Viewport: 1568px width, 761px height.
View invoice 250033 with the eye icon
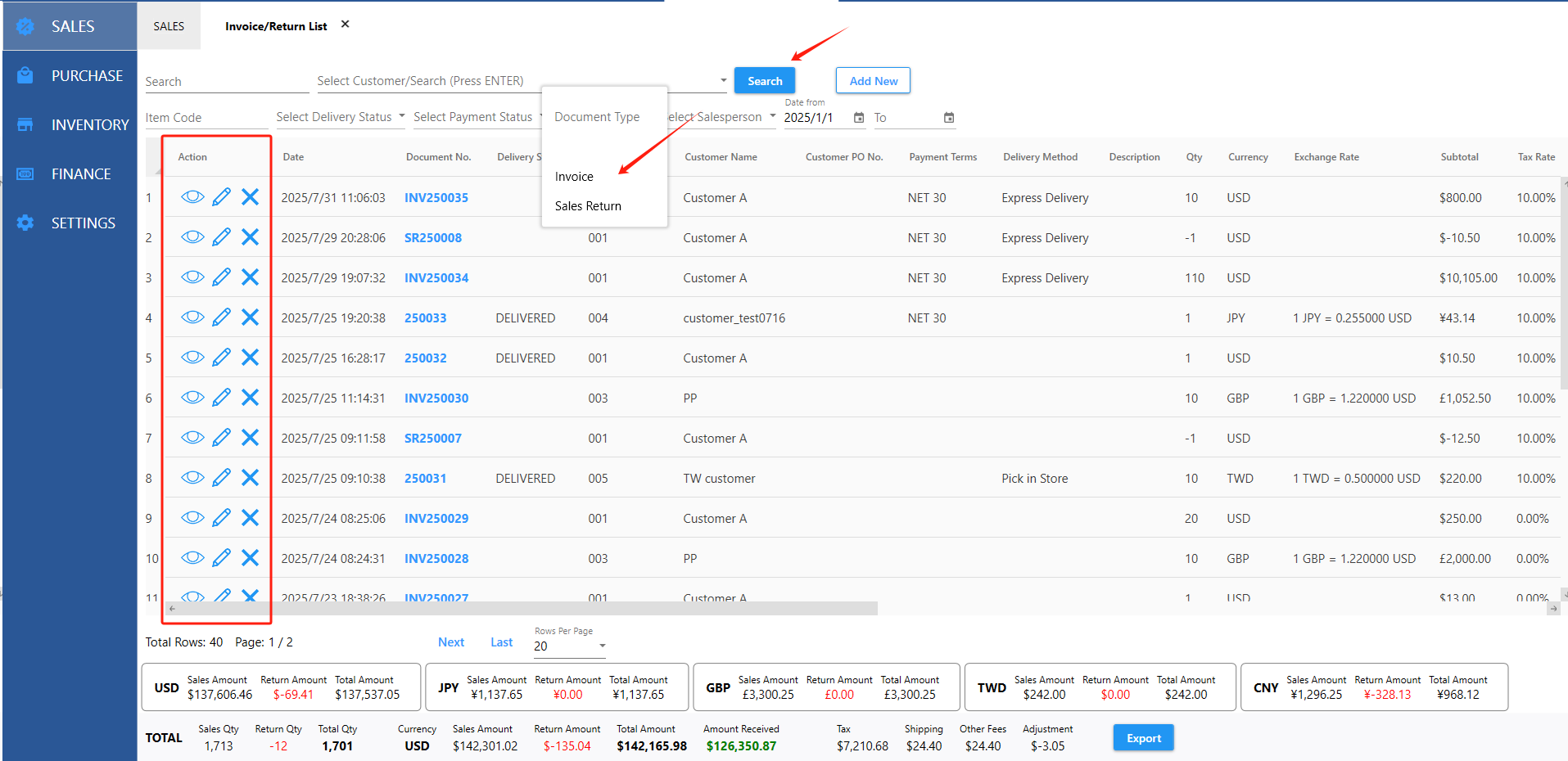point(192,317)
